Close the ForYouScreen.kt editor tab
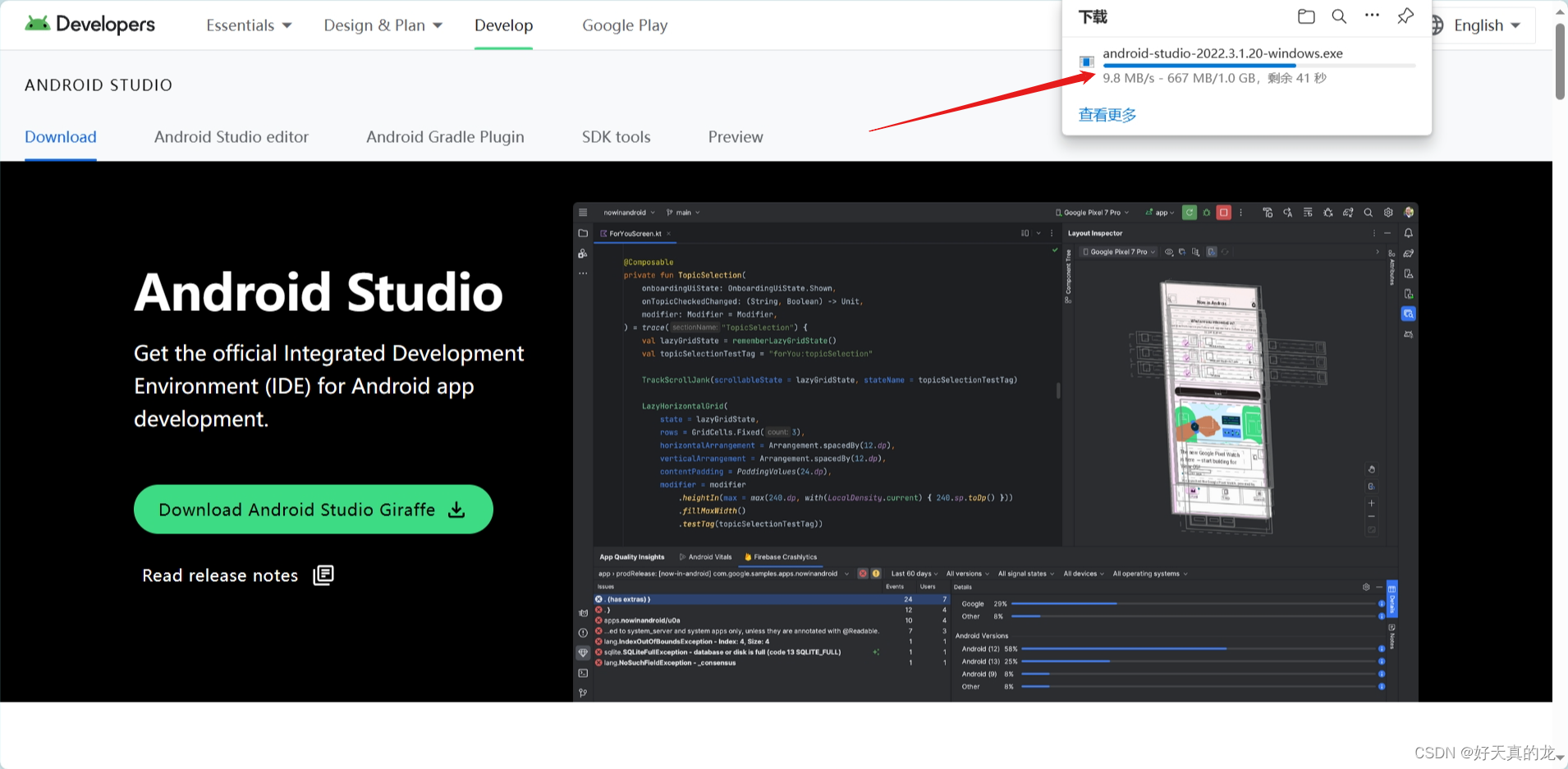Viewport: 1568px width, 769px height. pyautogui.click(x=668, y=234)
